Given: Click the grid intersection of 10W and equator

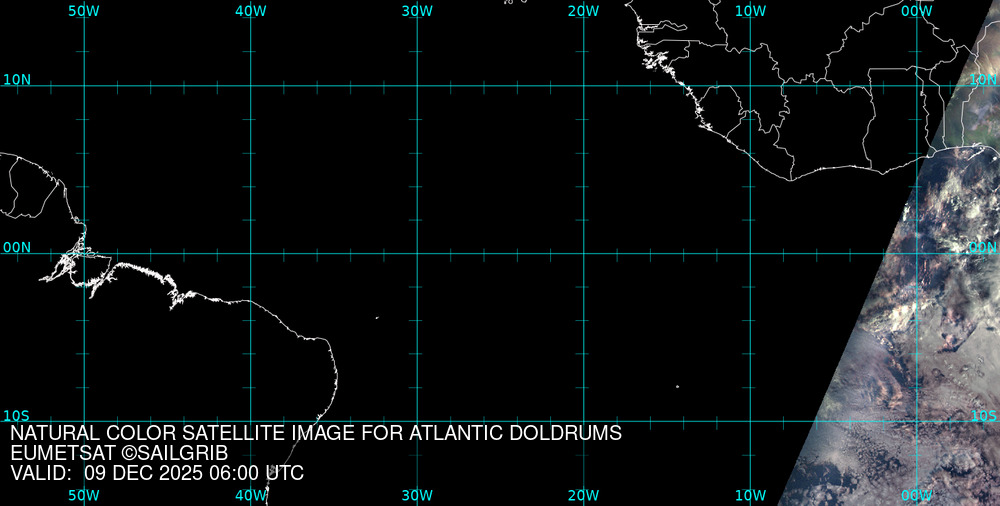Looking at the screenshot, I should (750, 253).
